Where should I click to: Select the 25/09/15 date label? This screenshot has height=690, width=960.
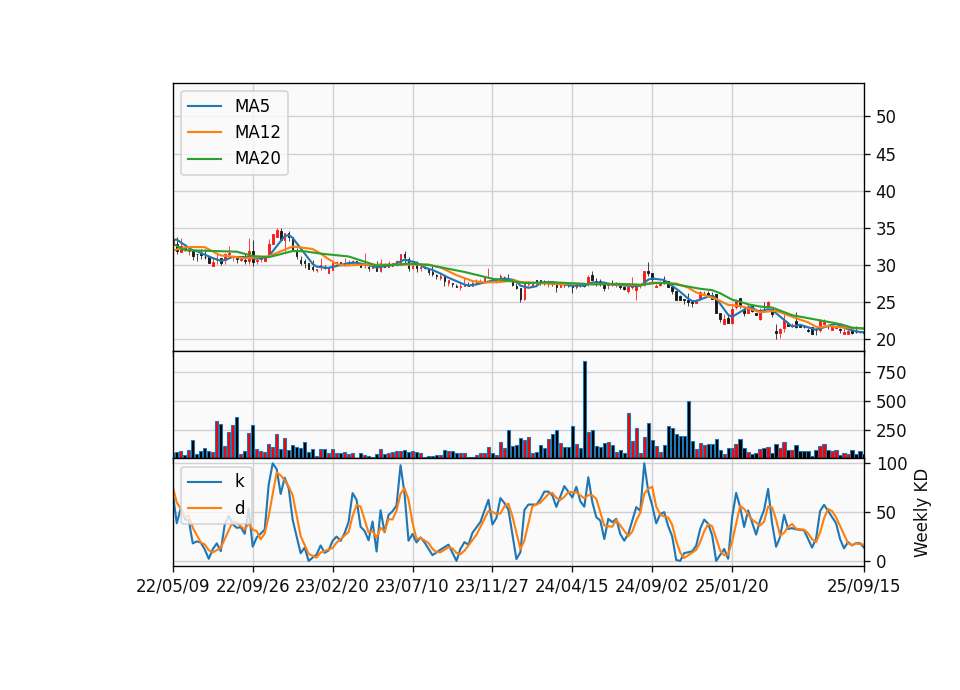[x=864, y=586]
